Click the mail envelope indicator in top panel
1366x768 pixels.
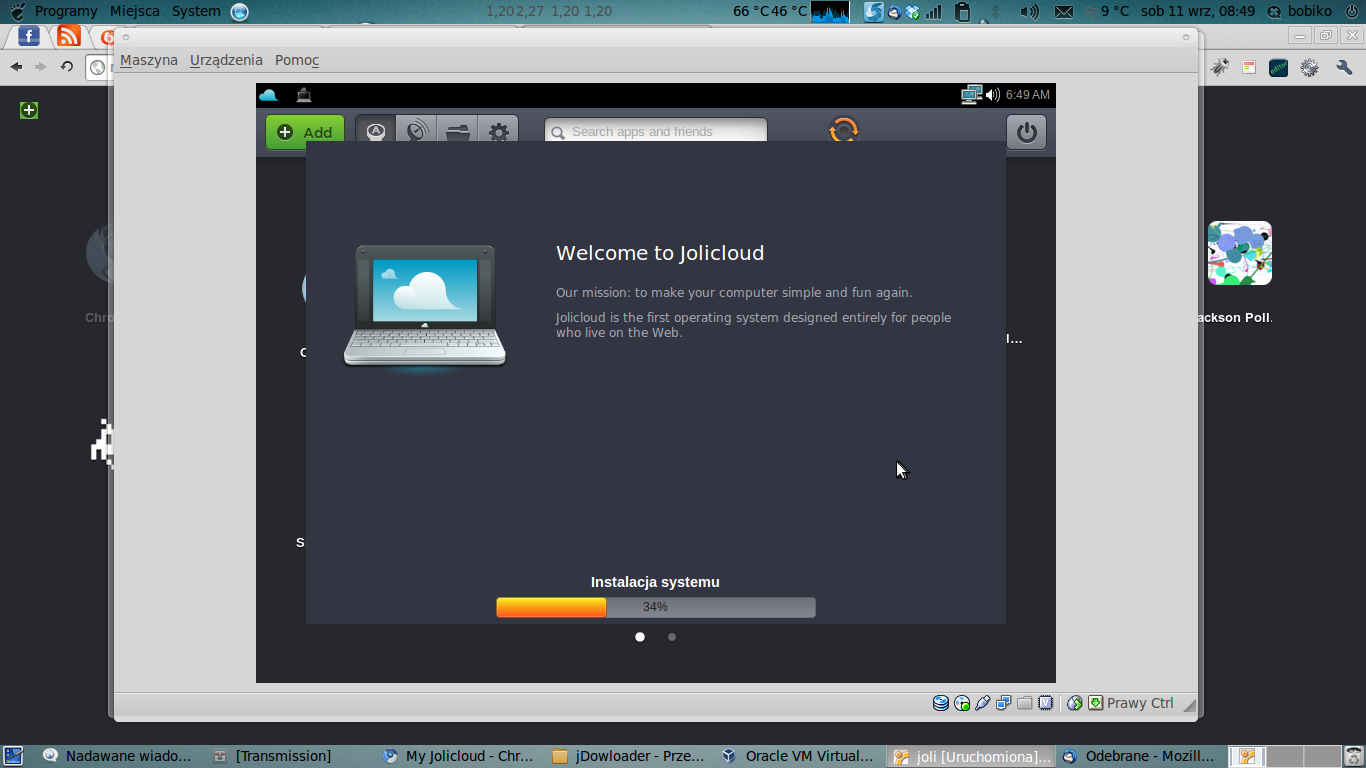1064,12
